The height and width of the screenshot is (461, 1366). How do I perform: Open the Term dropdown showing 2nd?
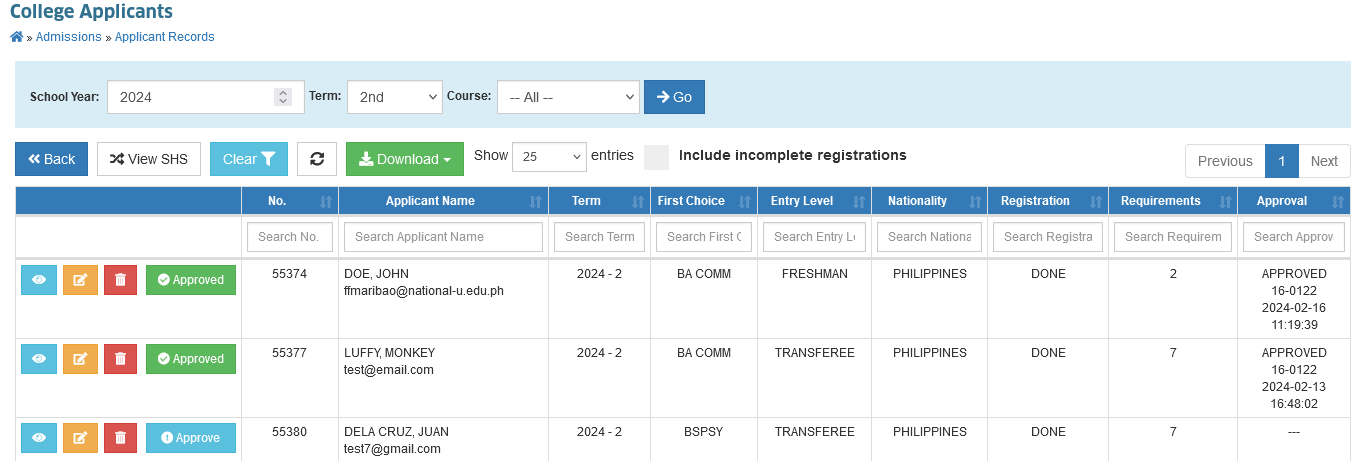[394, 97]
